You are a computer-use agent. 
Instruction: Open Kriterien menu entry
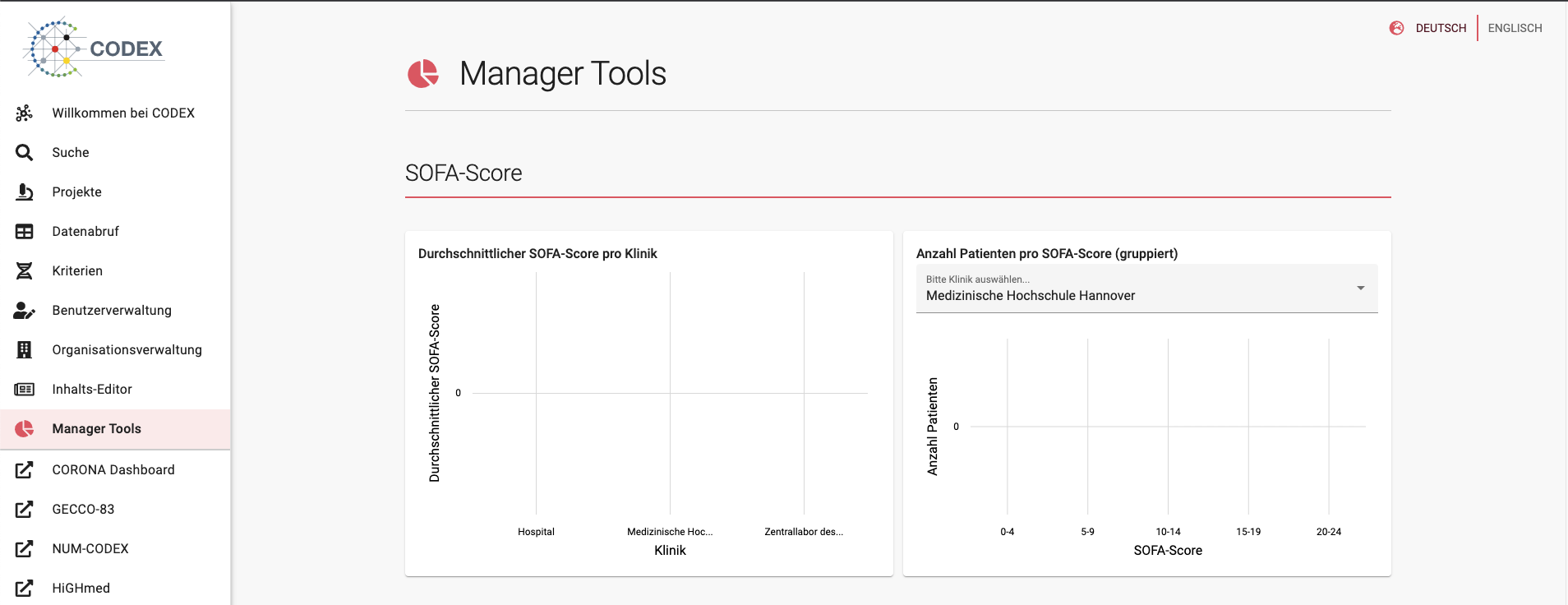point(115,271)
